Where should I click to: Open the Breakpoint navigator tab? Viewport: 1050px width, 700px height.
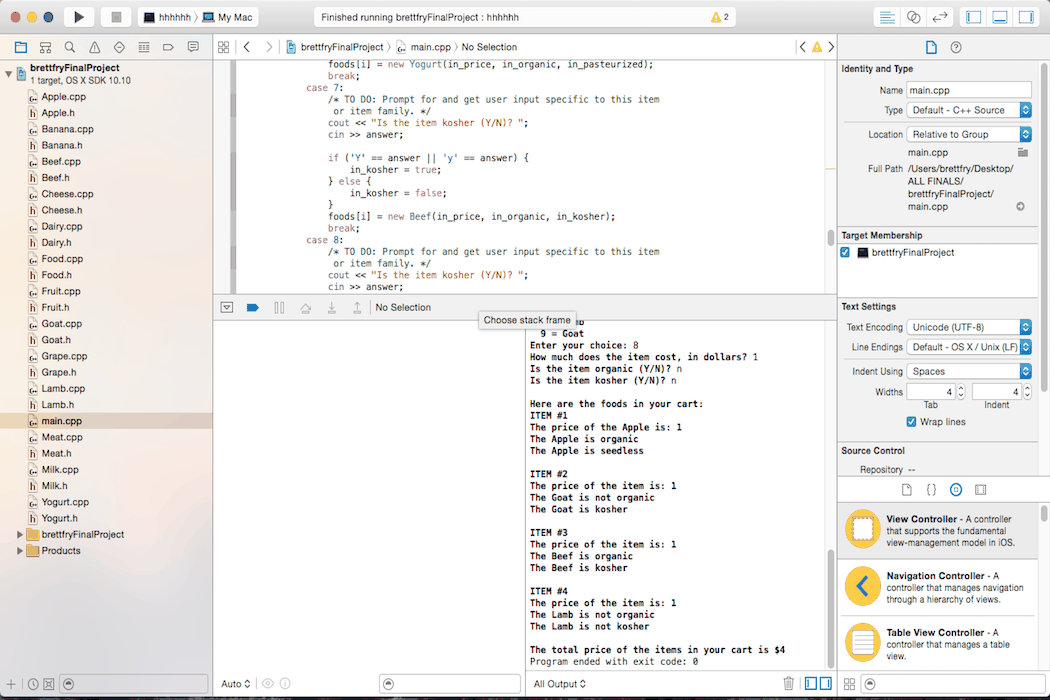168,47
